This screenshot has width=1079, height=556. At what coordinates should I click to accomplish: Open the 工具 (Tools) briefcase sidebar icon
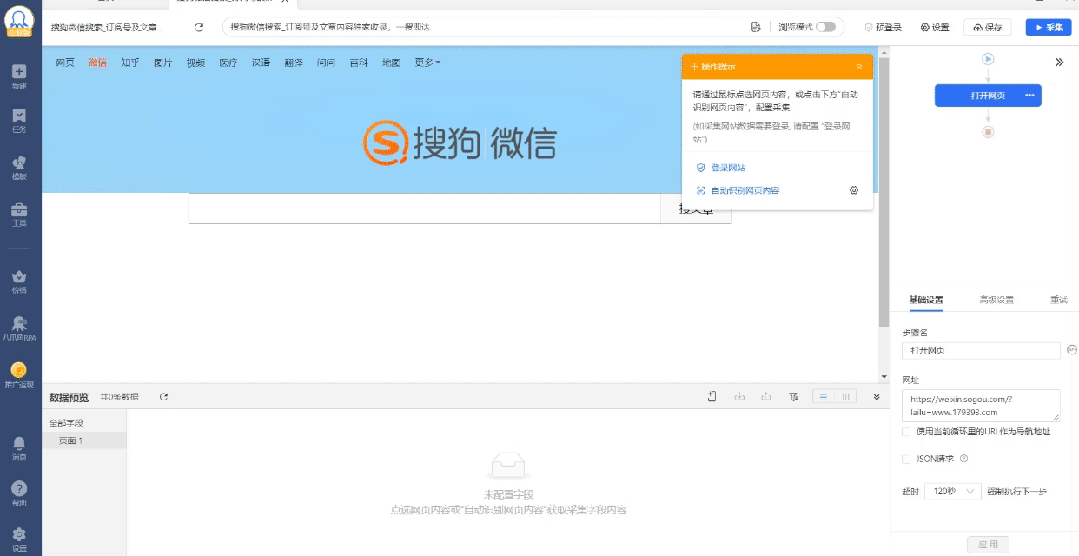tap(19, 209)
